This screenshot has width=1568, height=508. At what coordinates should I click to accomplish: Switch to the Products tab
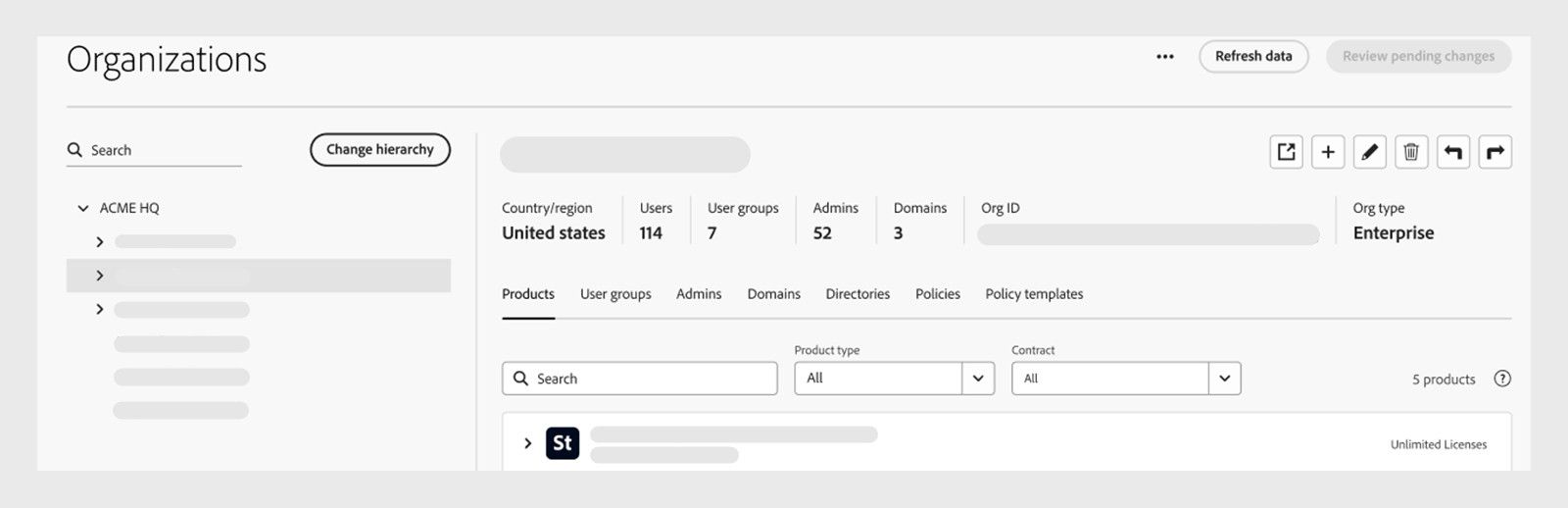[x=528, y=294]
